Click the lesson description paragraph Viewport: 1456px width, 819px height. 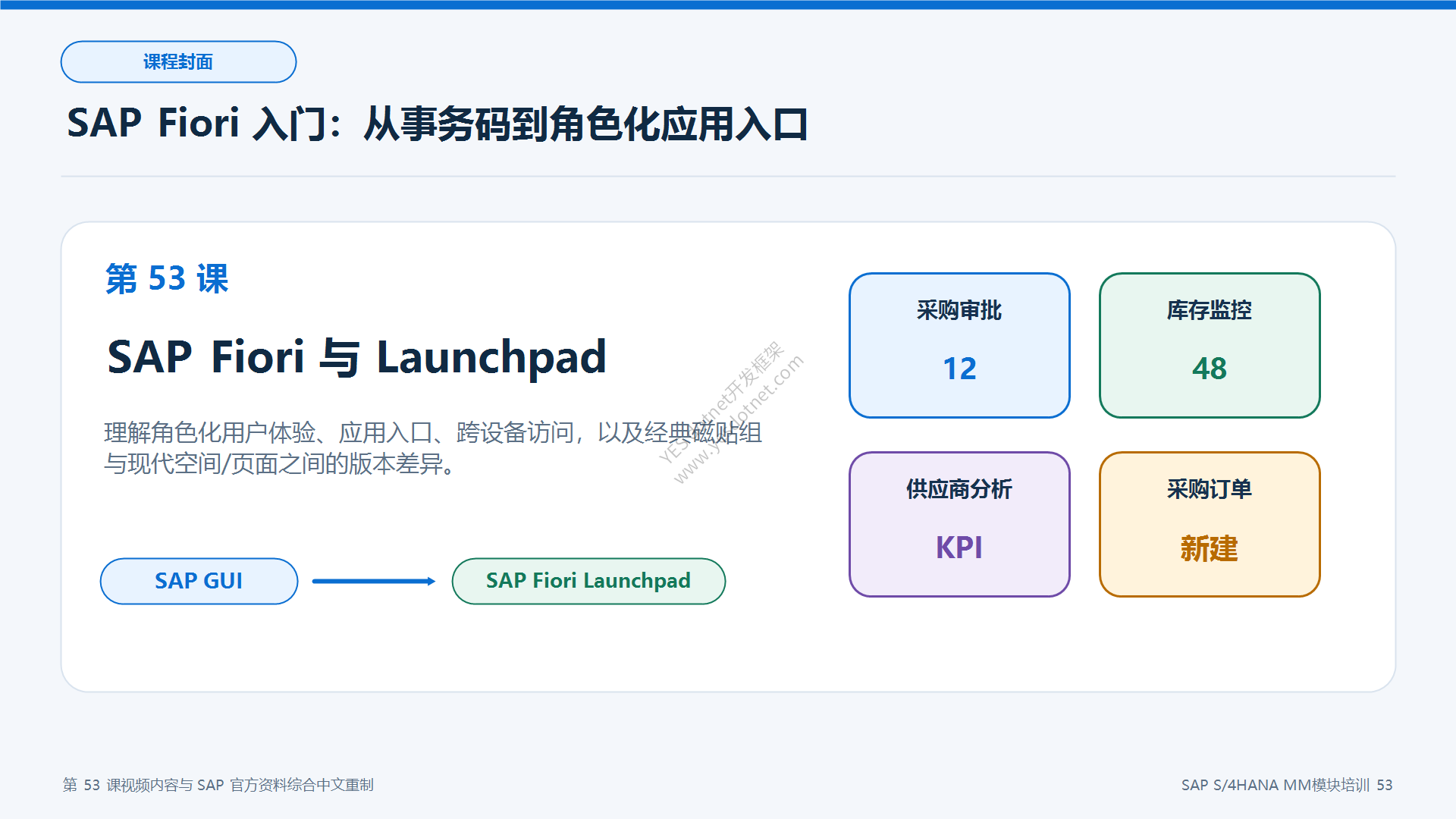point(433,447)
